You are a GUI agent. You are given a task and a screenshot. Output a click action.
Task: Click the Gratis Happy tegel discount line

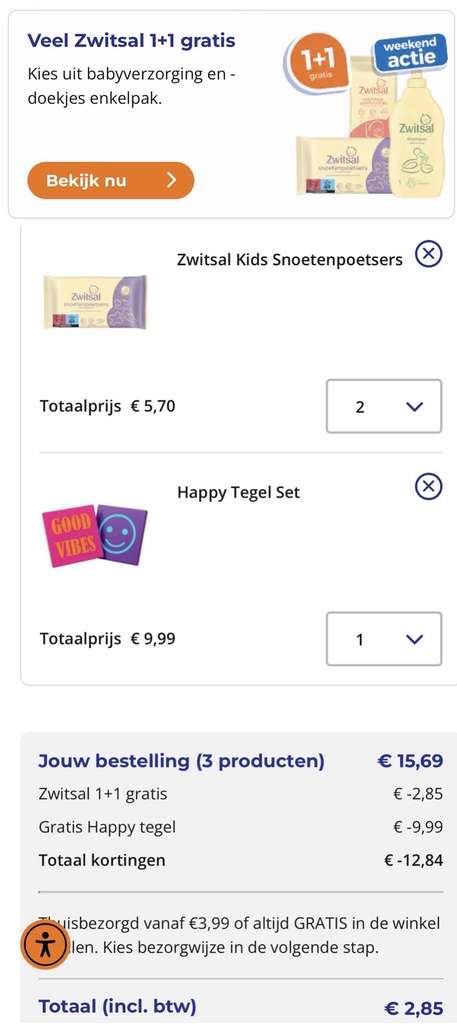click(240, 827)
